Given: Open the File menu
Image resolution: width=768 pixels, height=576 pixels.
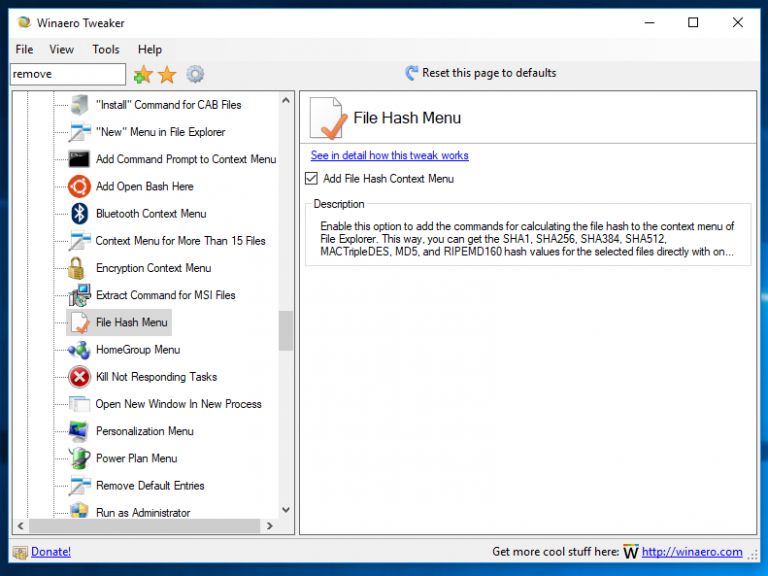Looking at the screenshot, I should click(24, 49).
